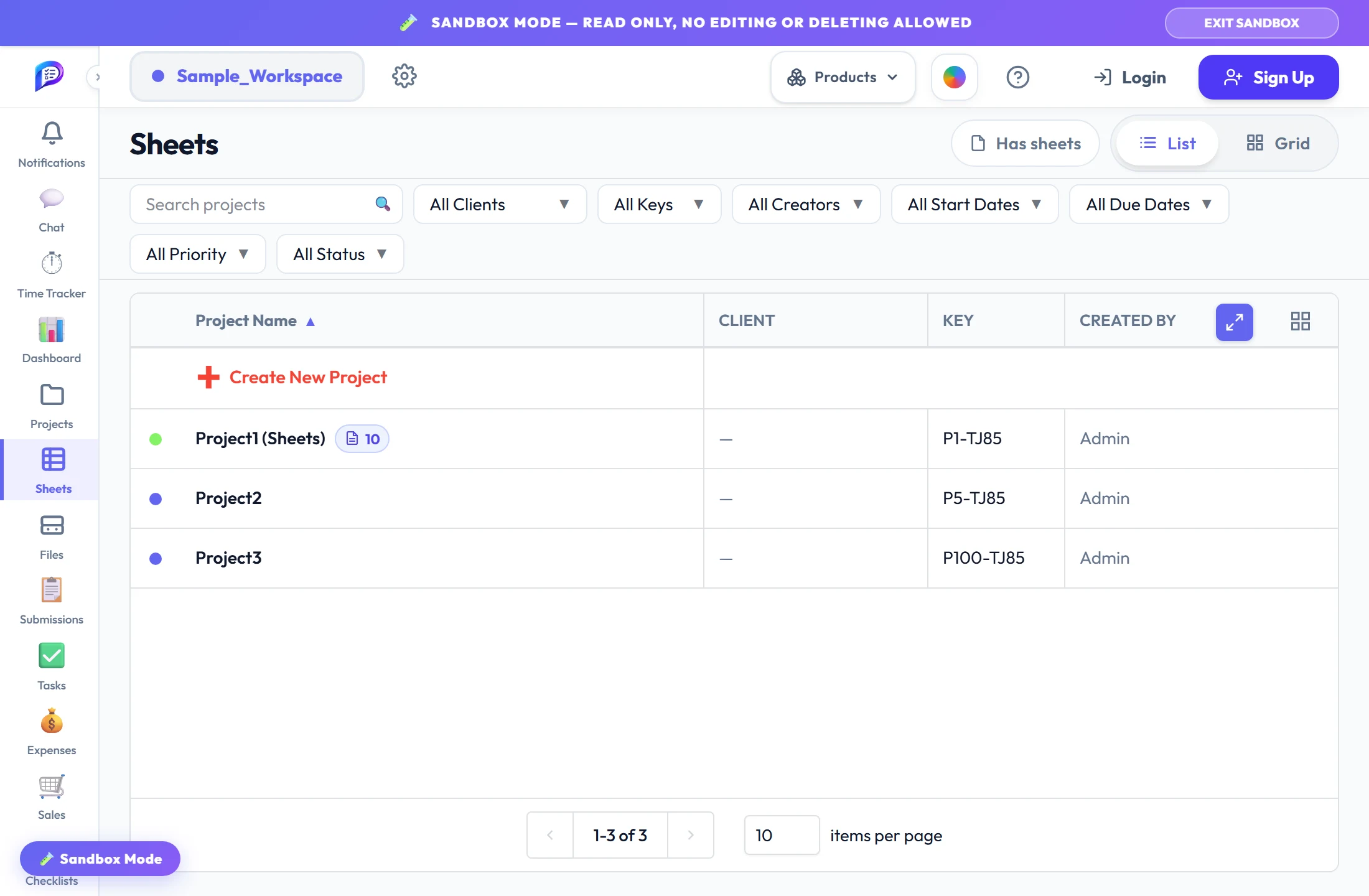Open the Notifications bell icon
1369x896 pixels.
pyautogui.click(x=52, y=133)
